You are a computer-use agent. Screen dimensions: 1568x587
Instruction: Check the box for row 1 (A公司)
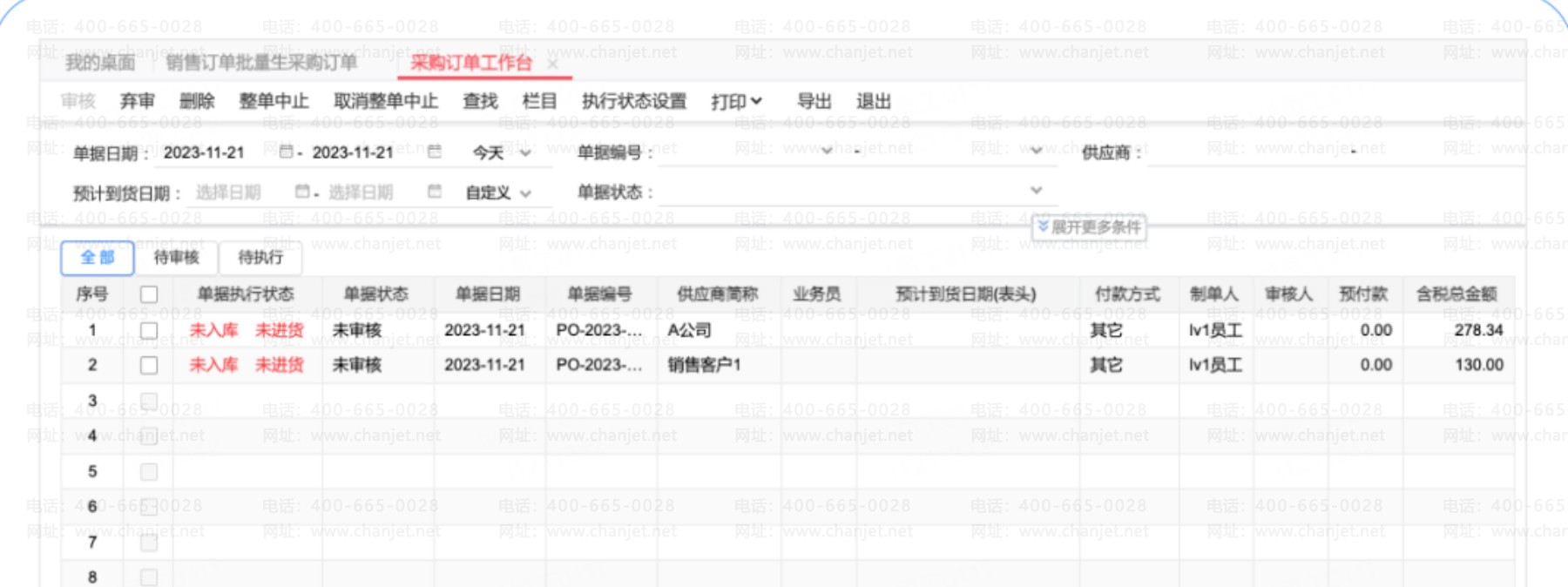[x=149, y=330]
